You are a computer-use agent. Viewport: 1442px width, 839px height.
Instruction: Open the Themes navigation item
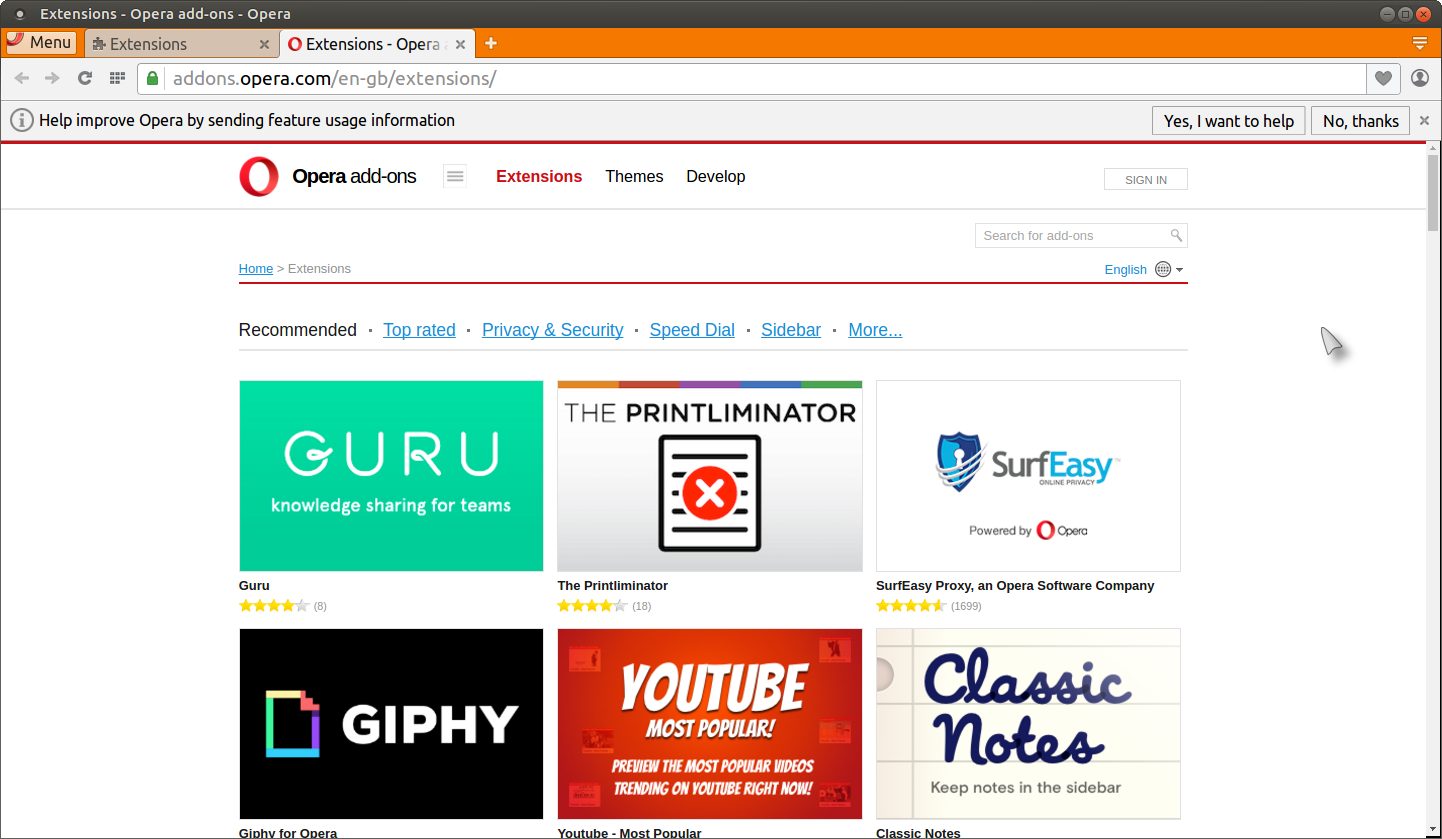click(634, 176)
